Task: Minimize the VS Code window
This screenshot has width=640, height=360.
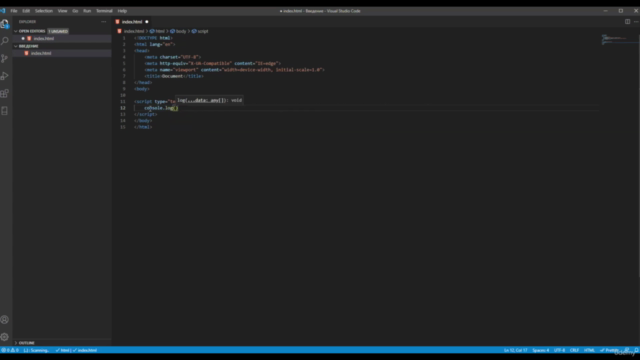Action: [x=605, y=11]
